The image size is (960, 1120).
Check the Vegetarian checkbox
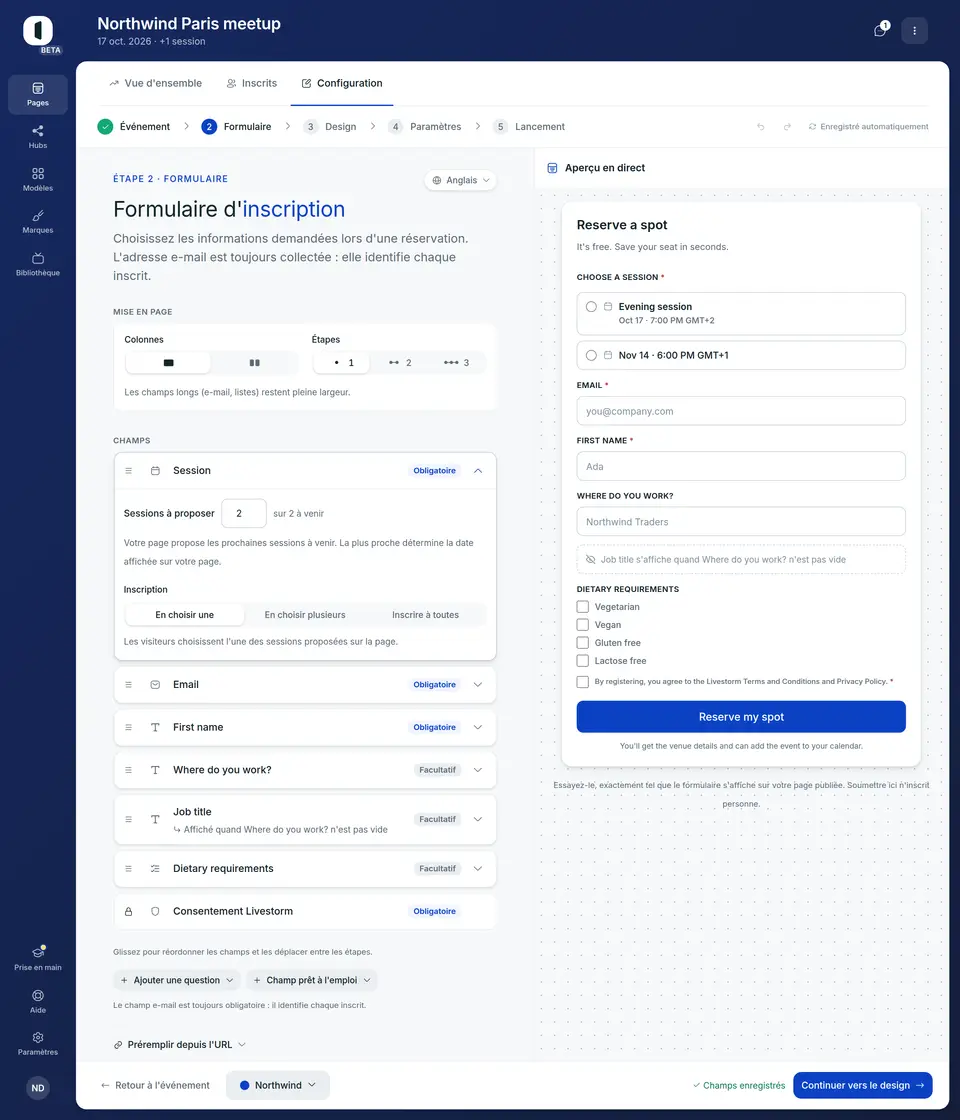(x=583, y=606)
